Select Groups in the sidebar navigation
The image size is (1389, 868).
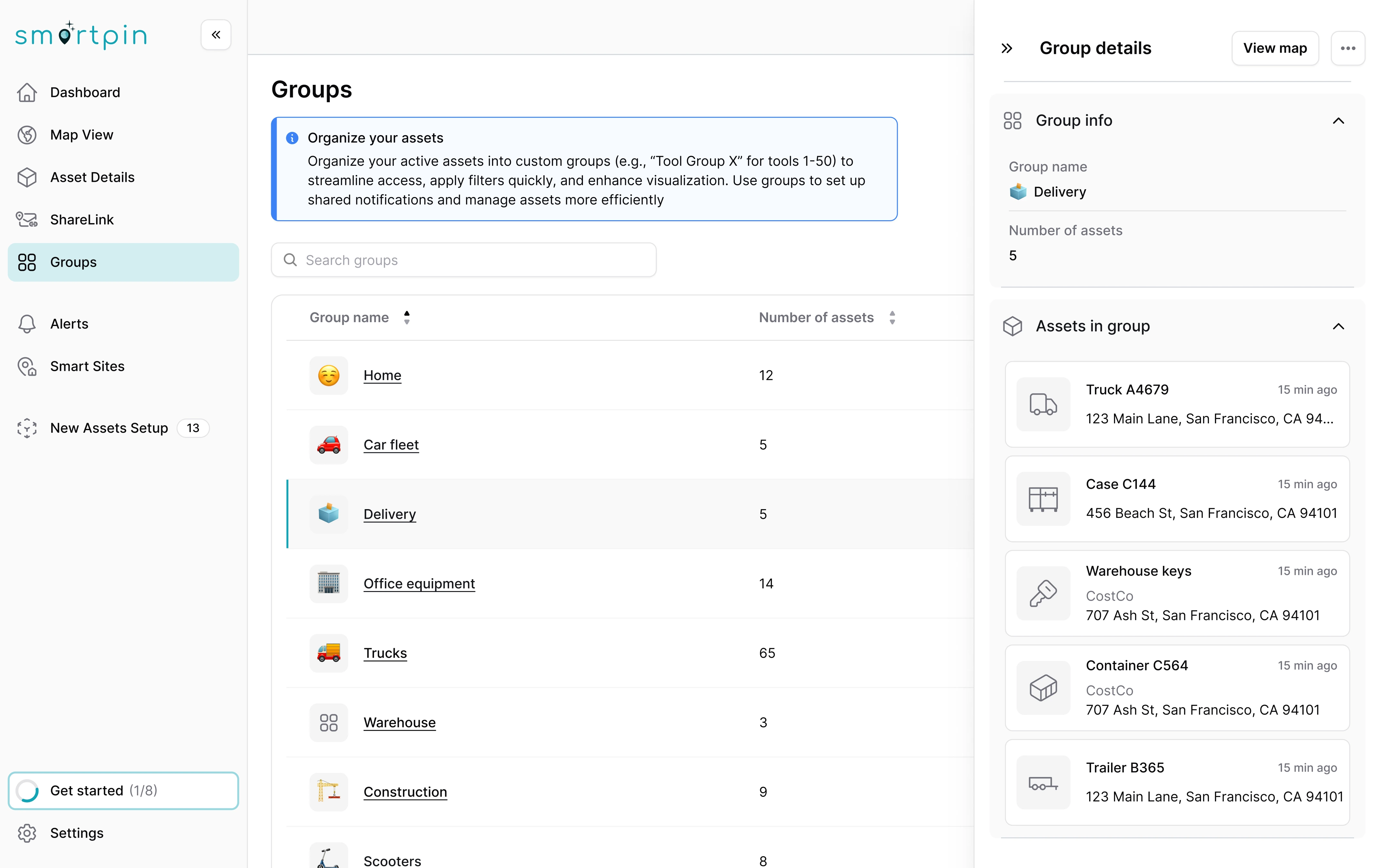pyautogui.click(x=73, y=262)
